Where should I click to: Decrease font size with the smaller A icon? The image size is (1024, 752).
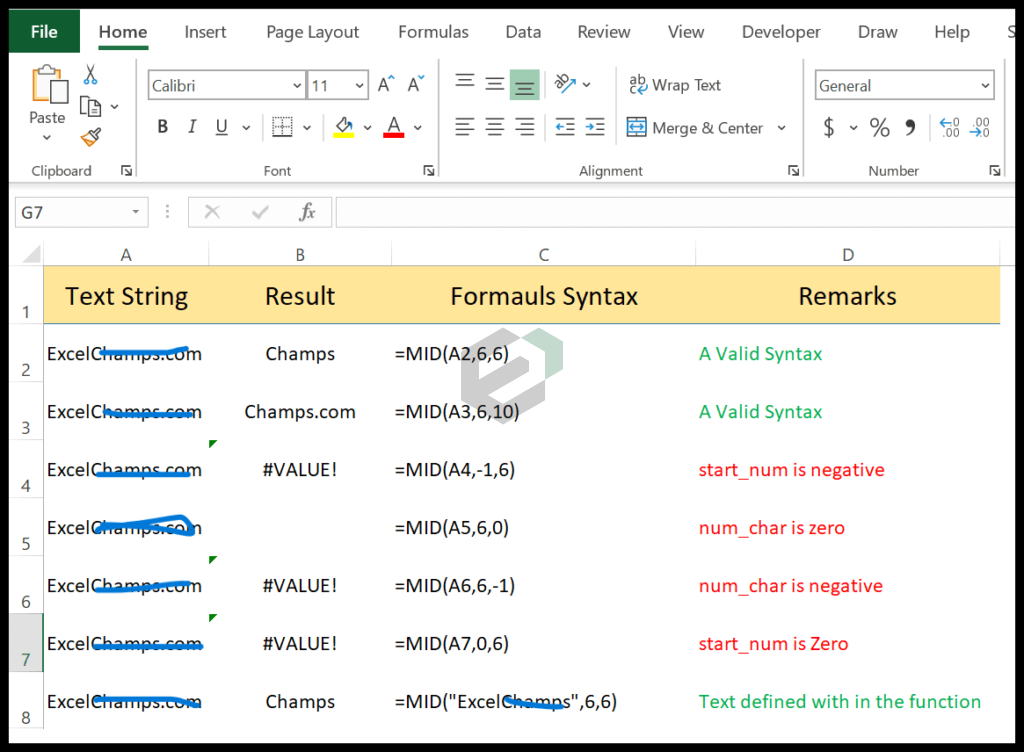[415, 84]
